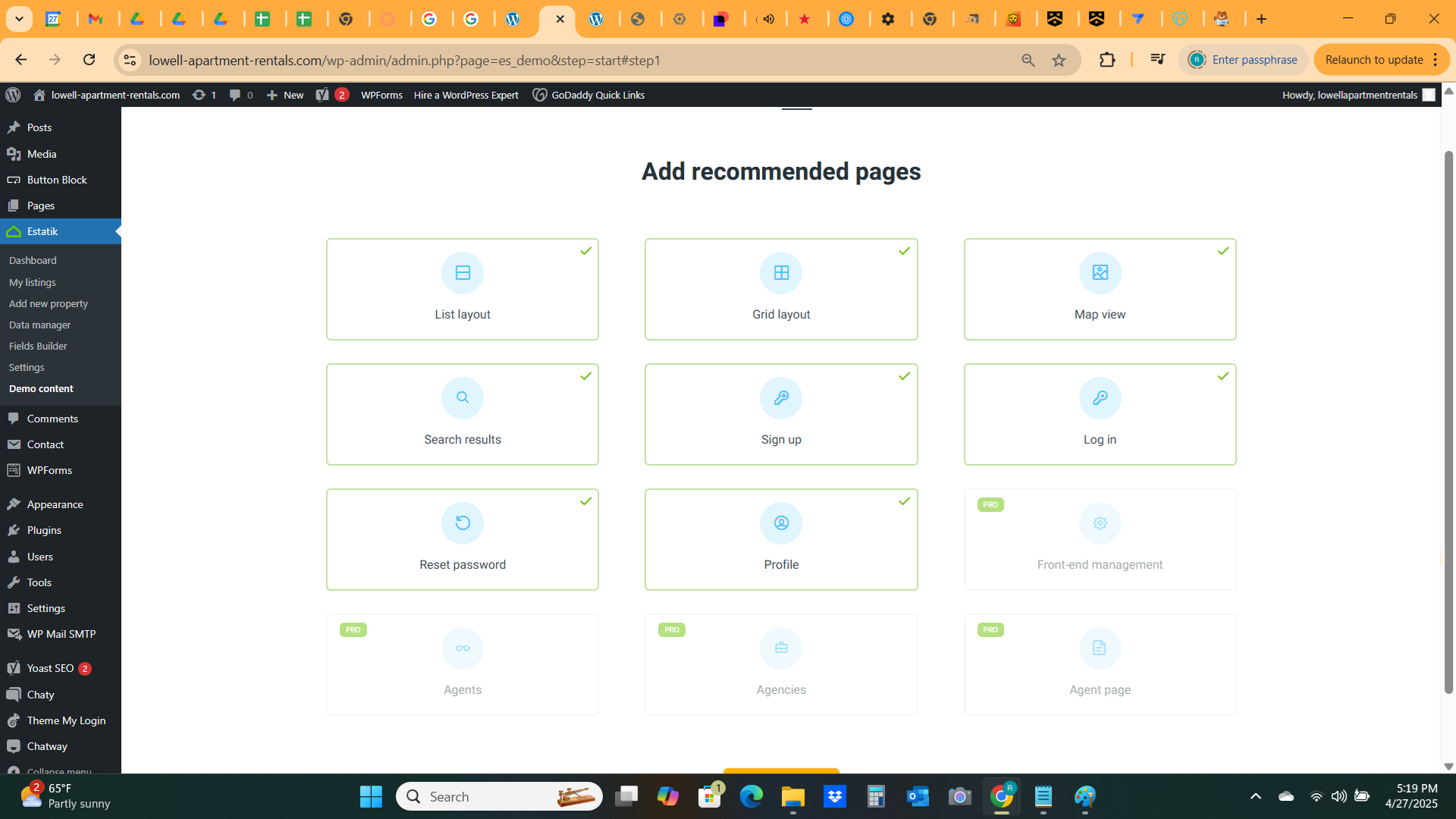Open Chatway menu
1456x819 pixels.
tap(61, 746)
